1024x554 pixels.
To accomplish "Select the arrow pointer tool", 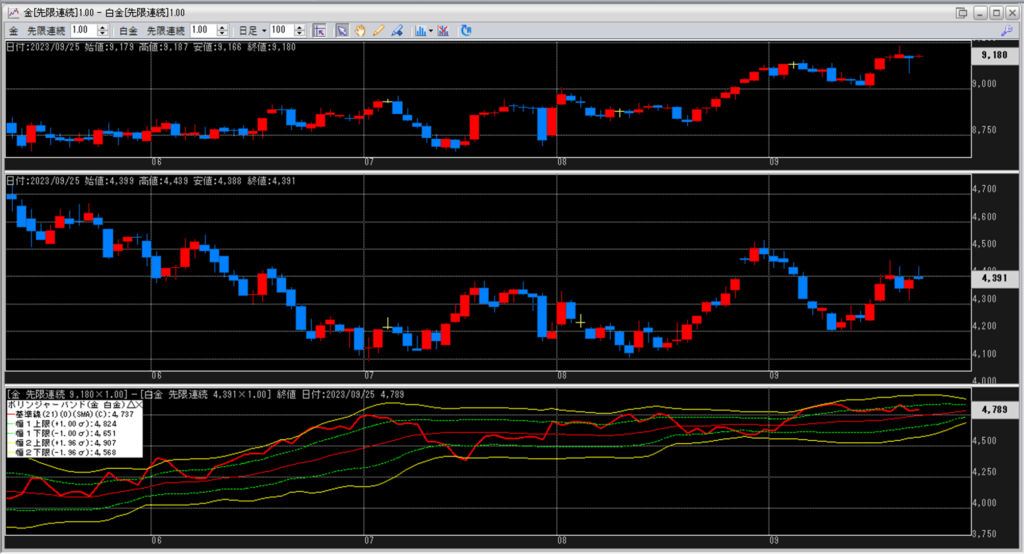I will (342, 31).
